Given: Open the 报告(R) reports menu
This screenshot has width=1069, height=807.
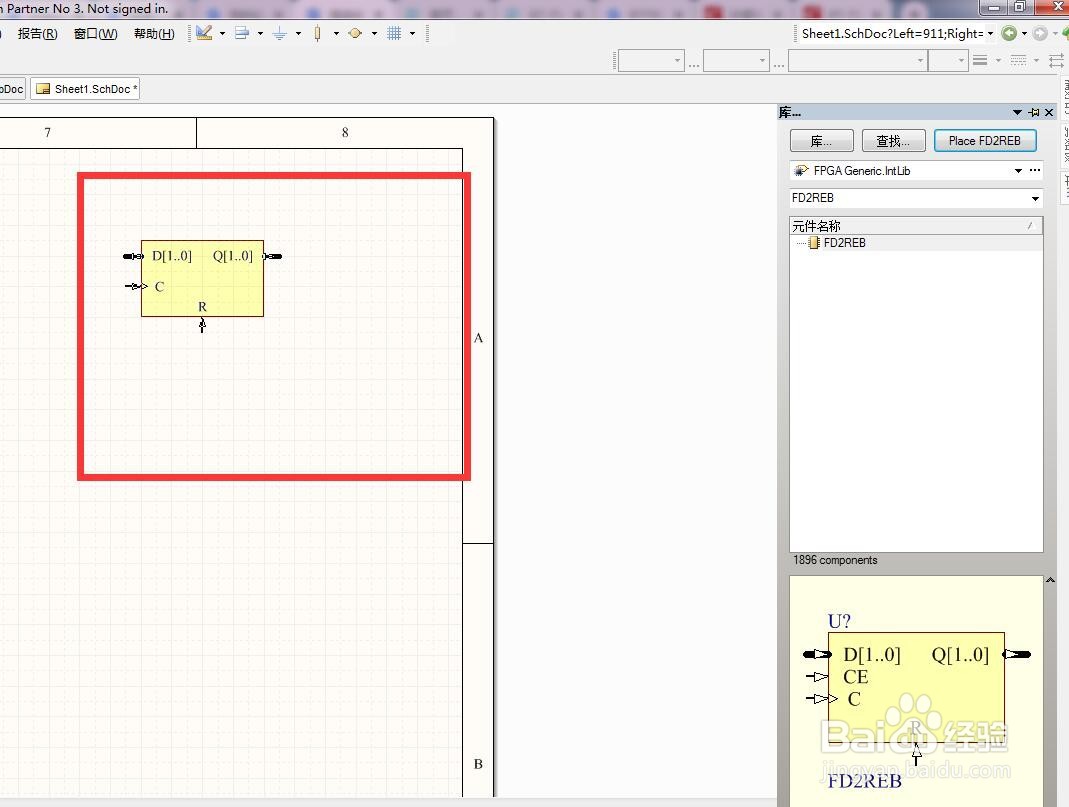Looking at the screenshot, I should [x=37, y=33].
